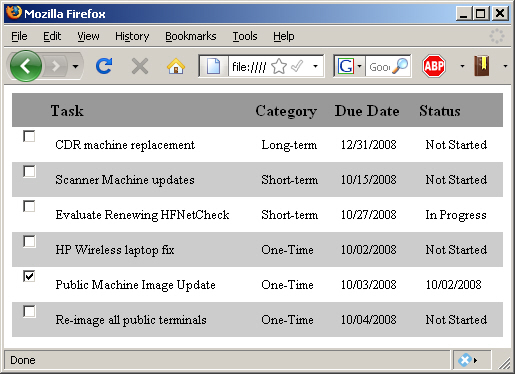Open the address bar history dropdown
Viewport: 515px width, 374px height.
(315, 66)
